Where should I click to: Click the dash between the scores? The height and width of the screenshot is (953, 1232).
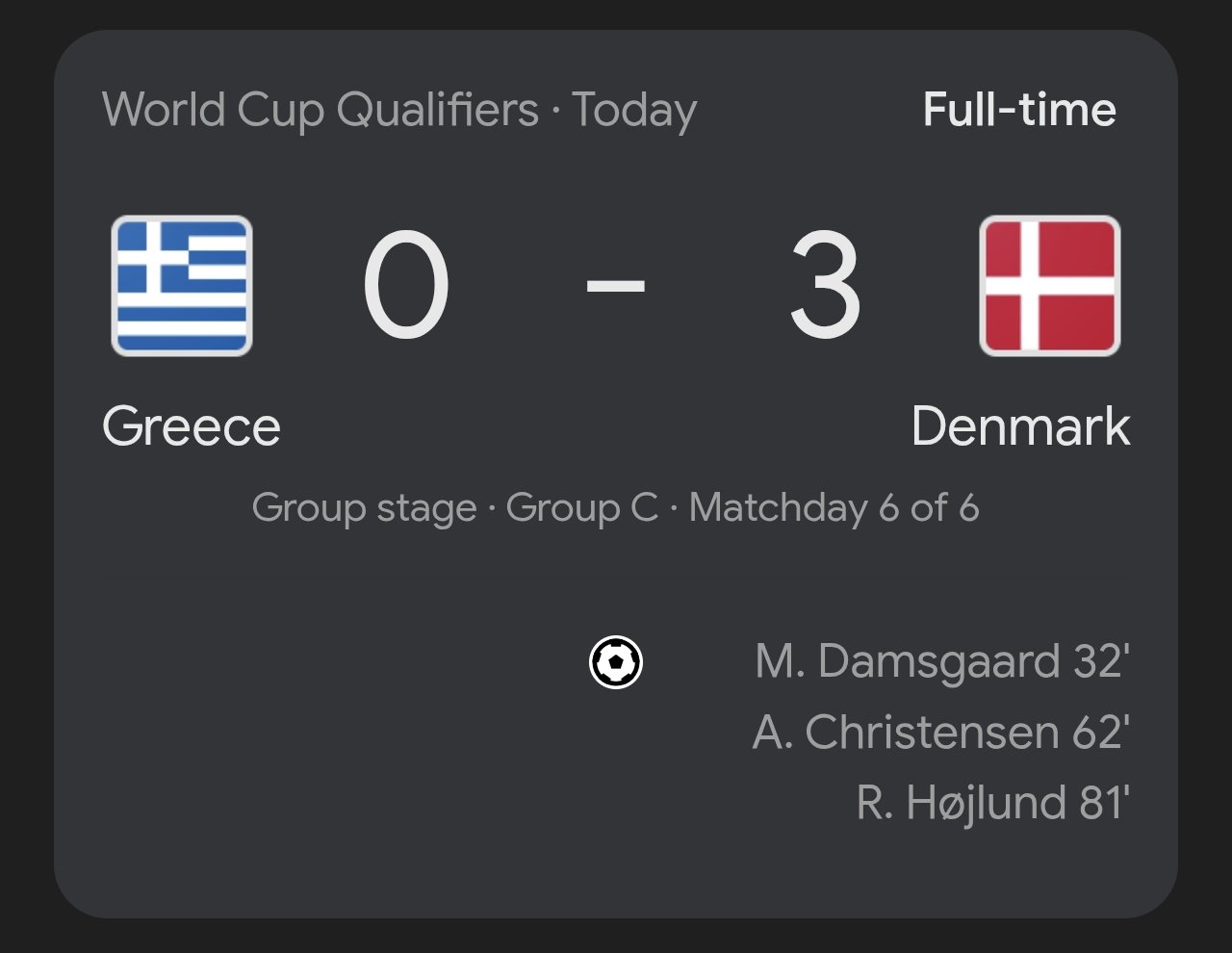click(x=616, y=286)
